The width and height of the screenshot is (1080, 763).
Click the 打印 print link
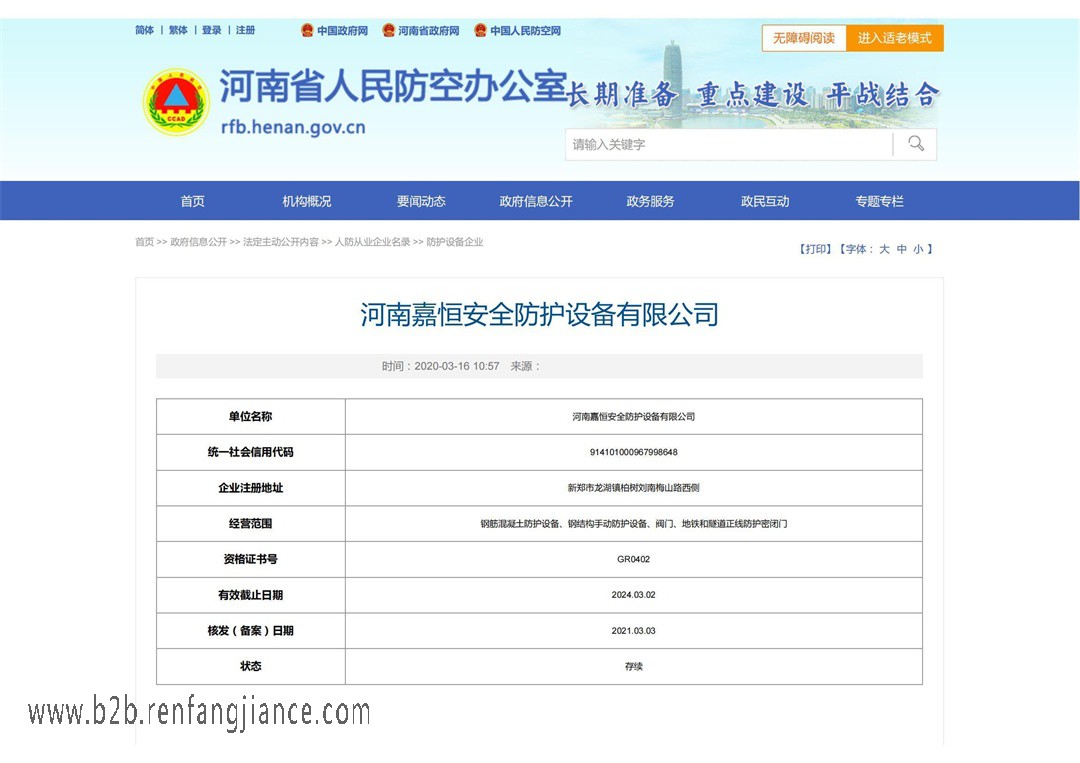tap(816, 249)
